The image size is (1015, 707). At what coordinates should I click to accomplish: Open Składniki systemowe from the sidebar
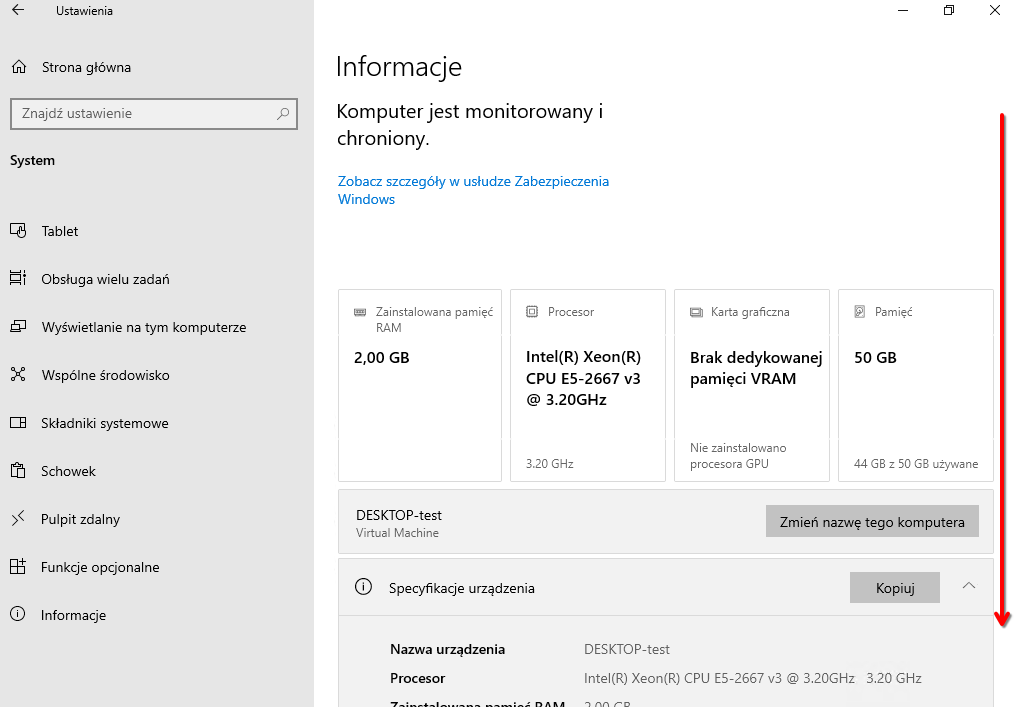pyautogui.click(x=17, y=423)
